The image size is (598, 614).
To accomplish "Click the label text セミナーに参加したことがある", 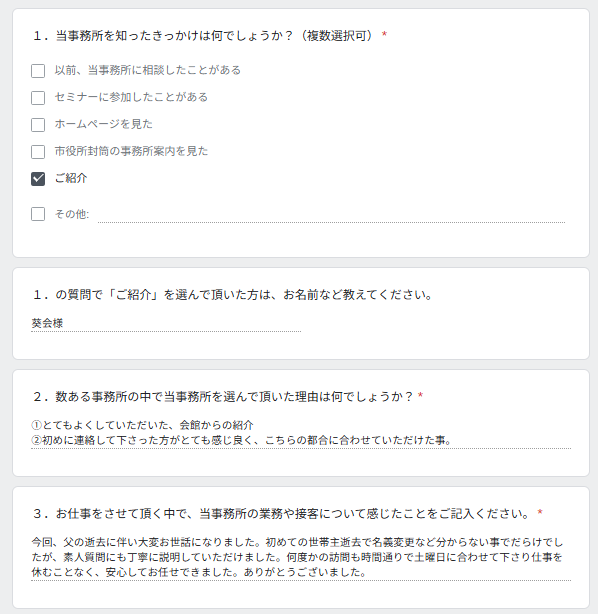I will [x=131, y=97].
